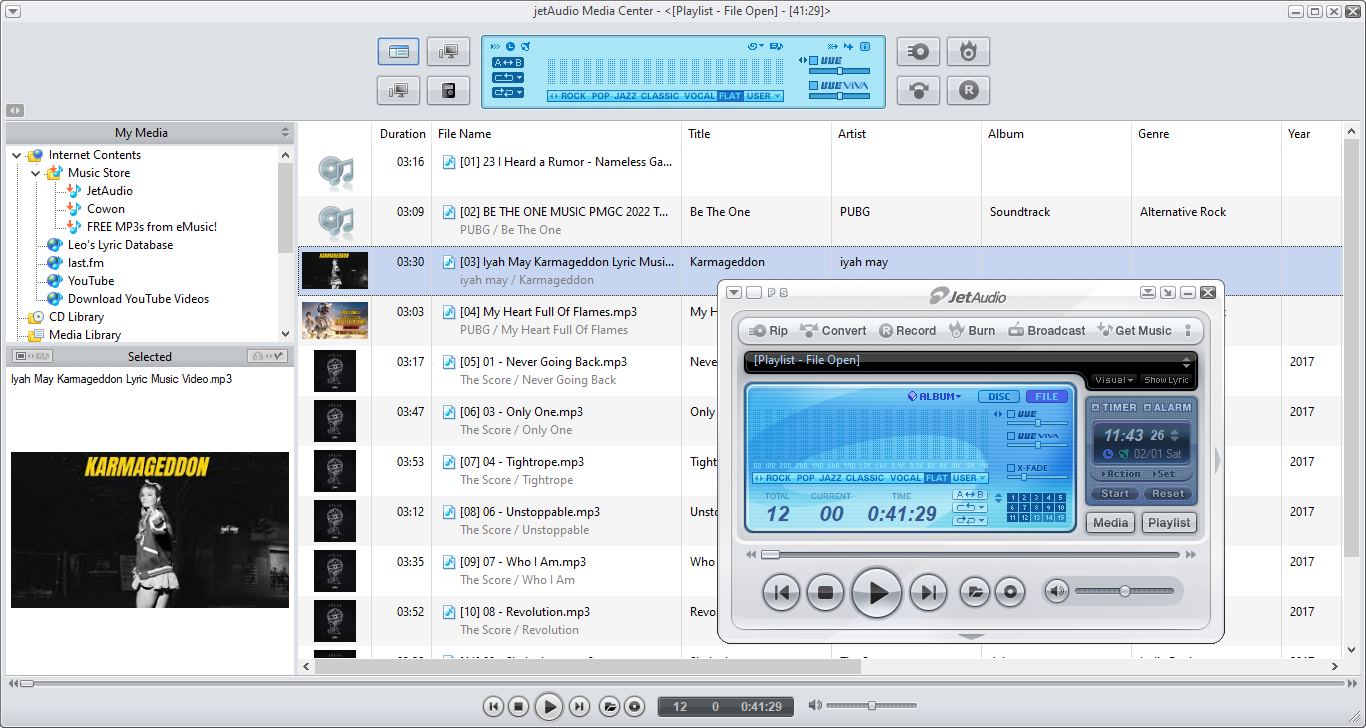The height and width of the screenshot is (728, 1366).
Task: Click the round R Record button in Media Center toolbar
Action: pos(968,90)
